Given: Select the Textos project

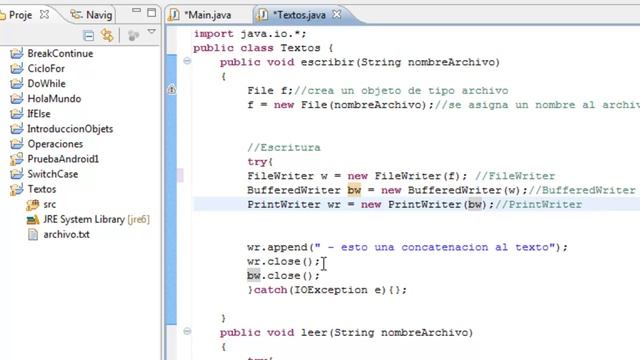Looking at the screenshot, I should 42,189.
